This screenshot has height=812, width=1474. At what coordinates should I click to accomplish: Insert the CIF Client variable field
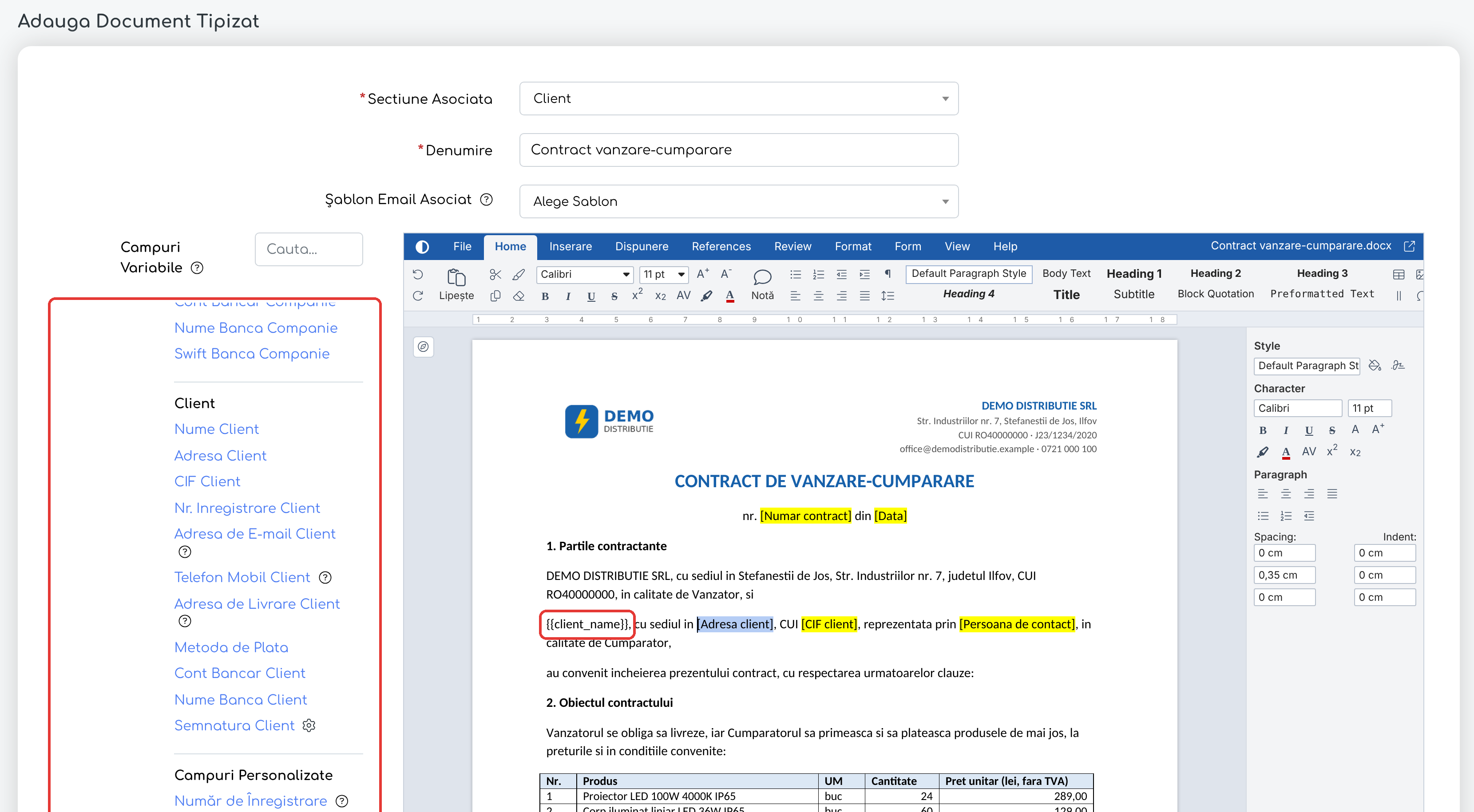point(207,481)
